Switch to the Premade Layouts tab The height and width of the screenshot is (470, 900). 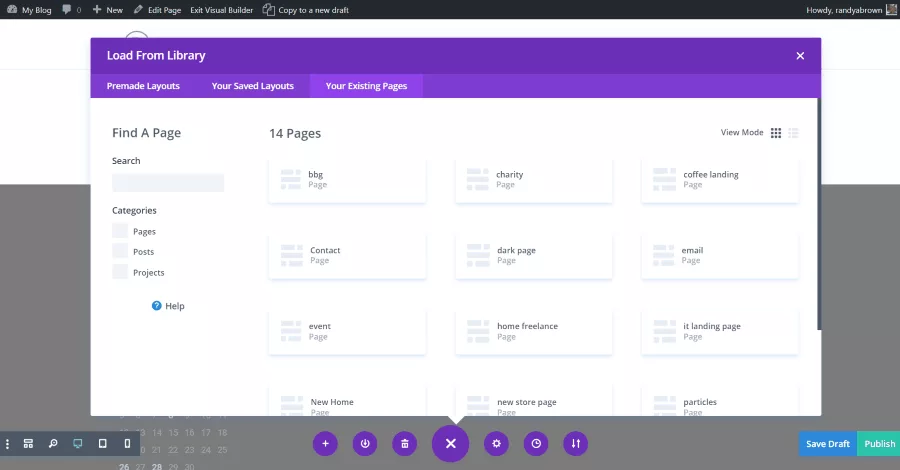click(143, 86)
